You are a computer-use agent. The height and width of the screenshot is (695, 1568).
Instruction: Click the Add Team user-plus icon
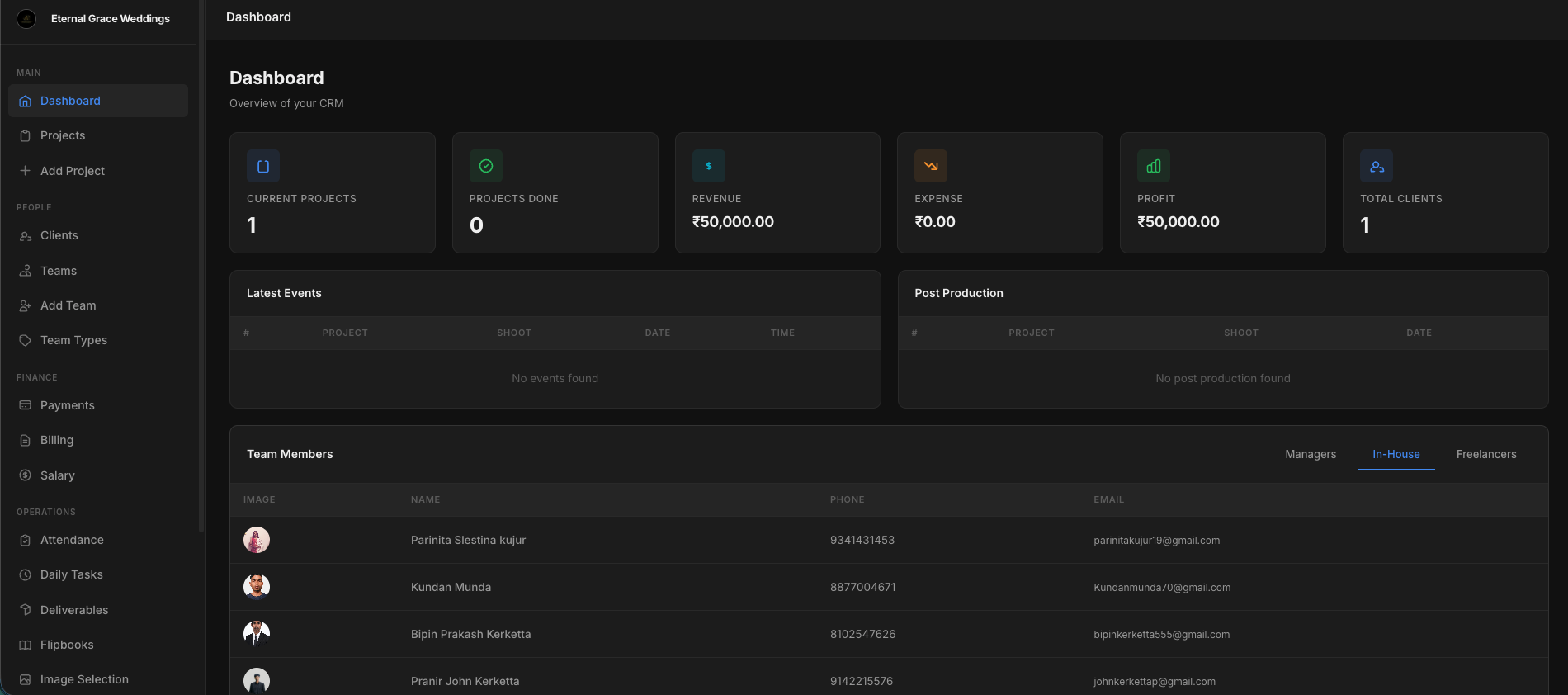tap(25, 305)
